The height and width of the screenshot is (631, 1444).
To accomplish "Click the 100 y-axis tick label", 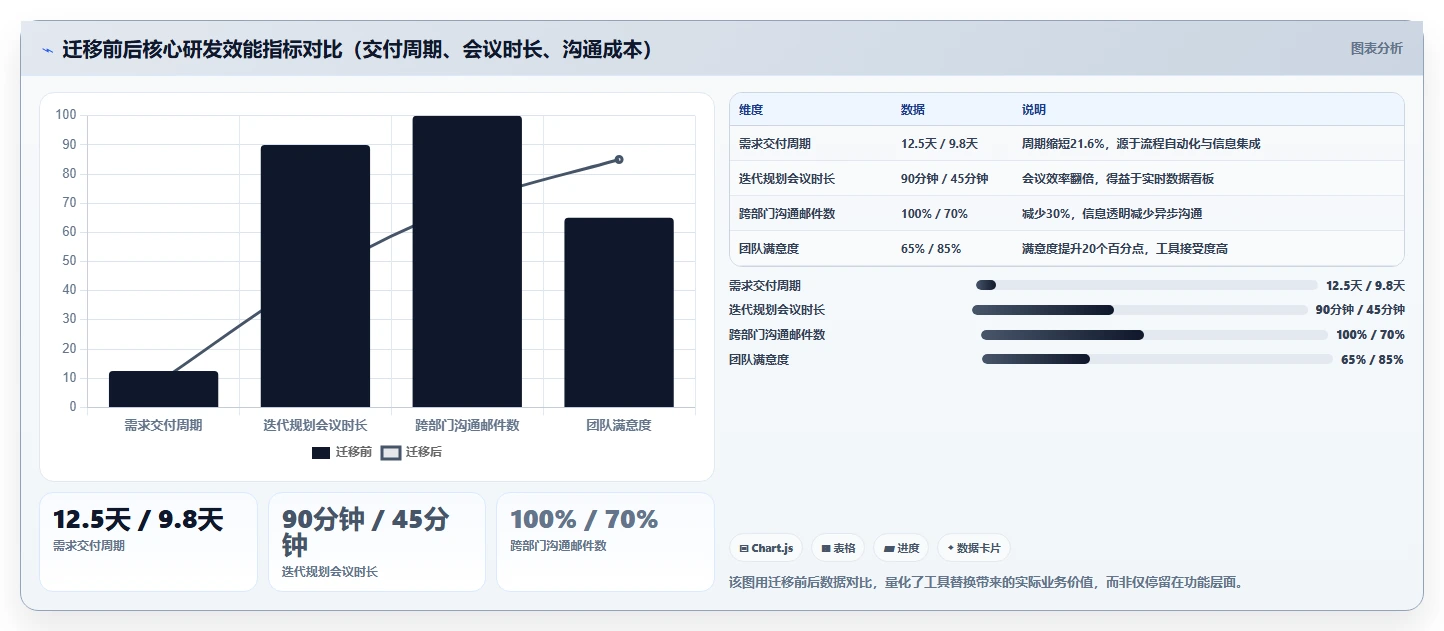I will click(x=66, y=115).
